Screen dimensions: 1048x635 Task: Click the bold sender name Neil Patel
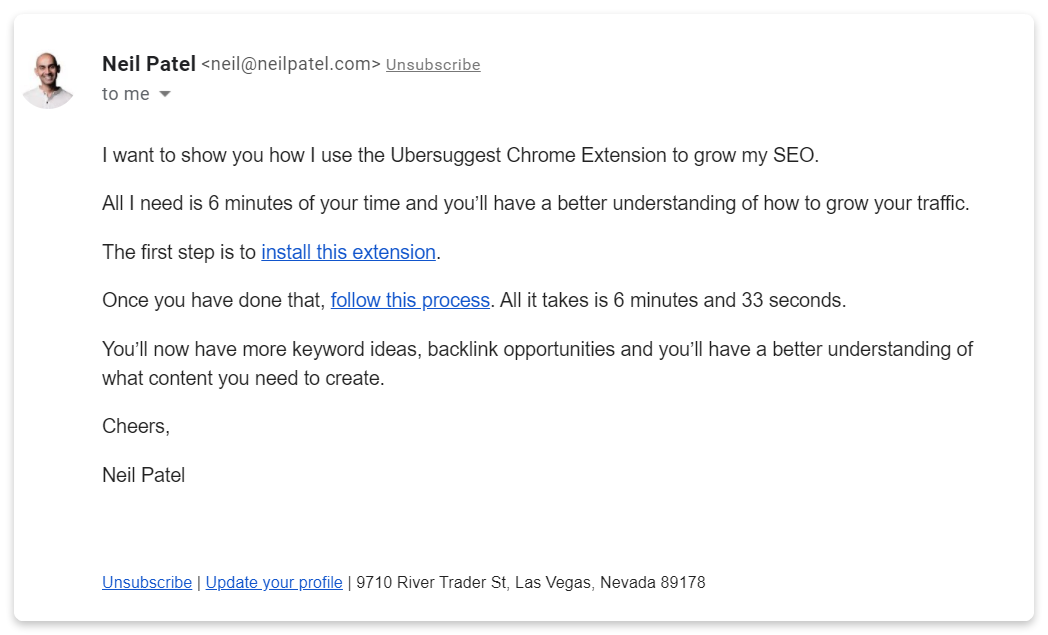click(149, 64)
